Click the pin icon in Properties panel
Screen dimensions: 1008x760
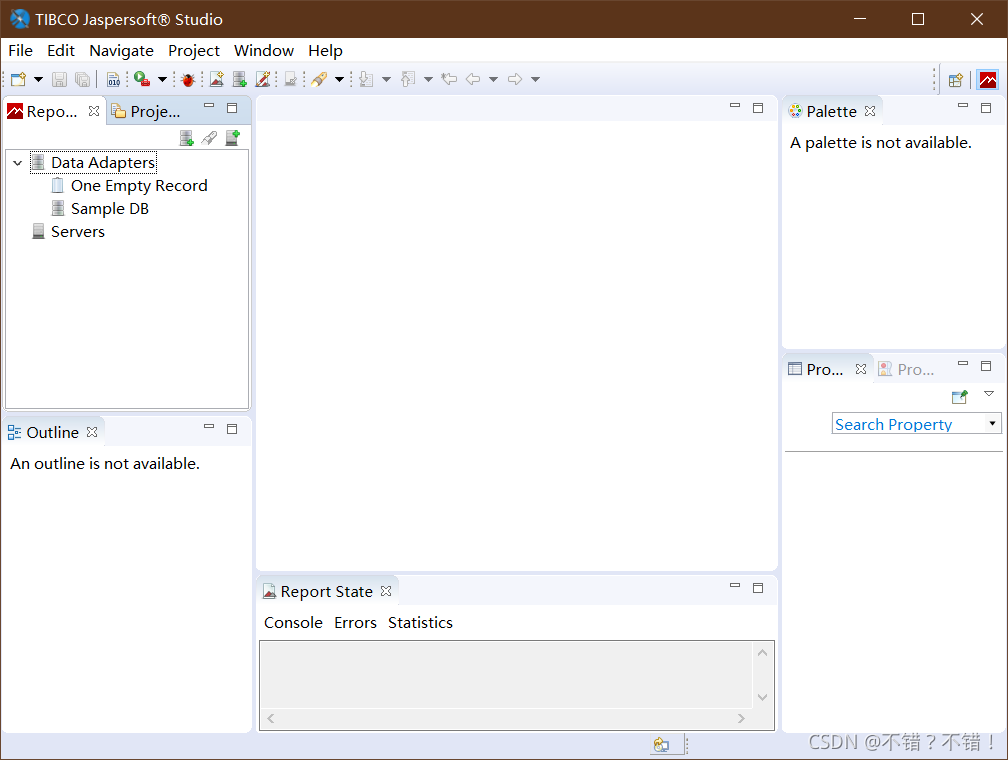pyautogui.click(x=960, y=397)
